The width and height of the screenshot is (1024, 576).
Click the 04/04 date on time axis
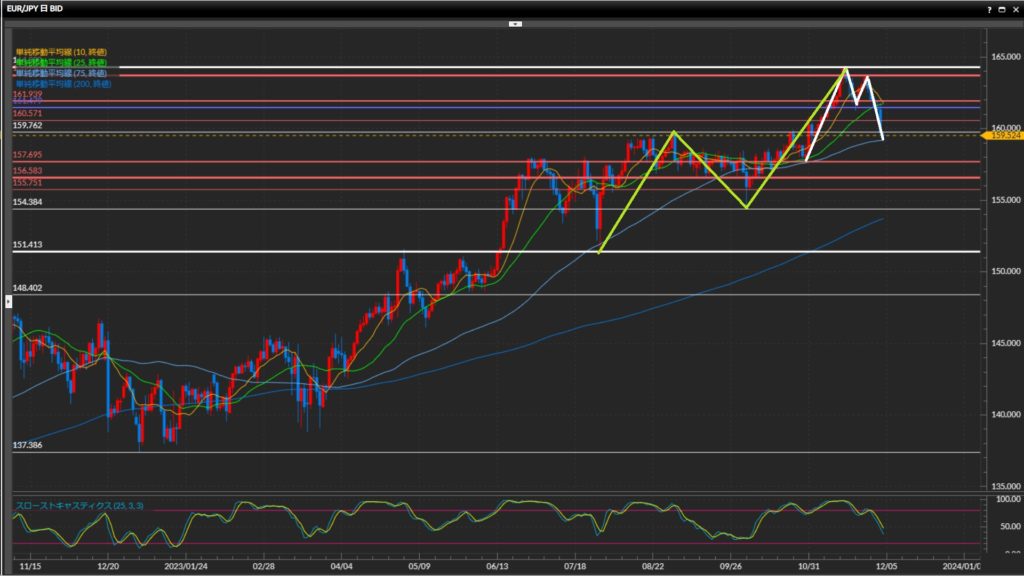pos(341,565)
